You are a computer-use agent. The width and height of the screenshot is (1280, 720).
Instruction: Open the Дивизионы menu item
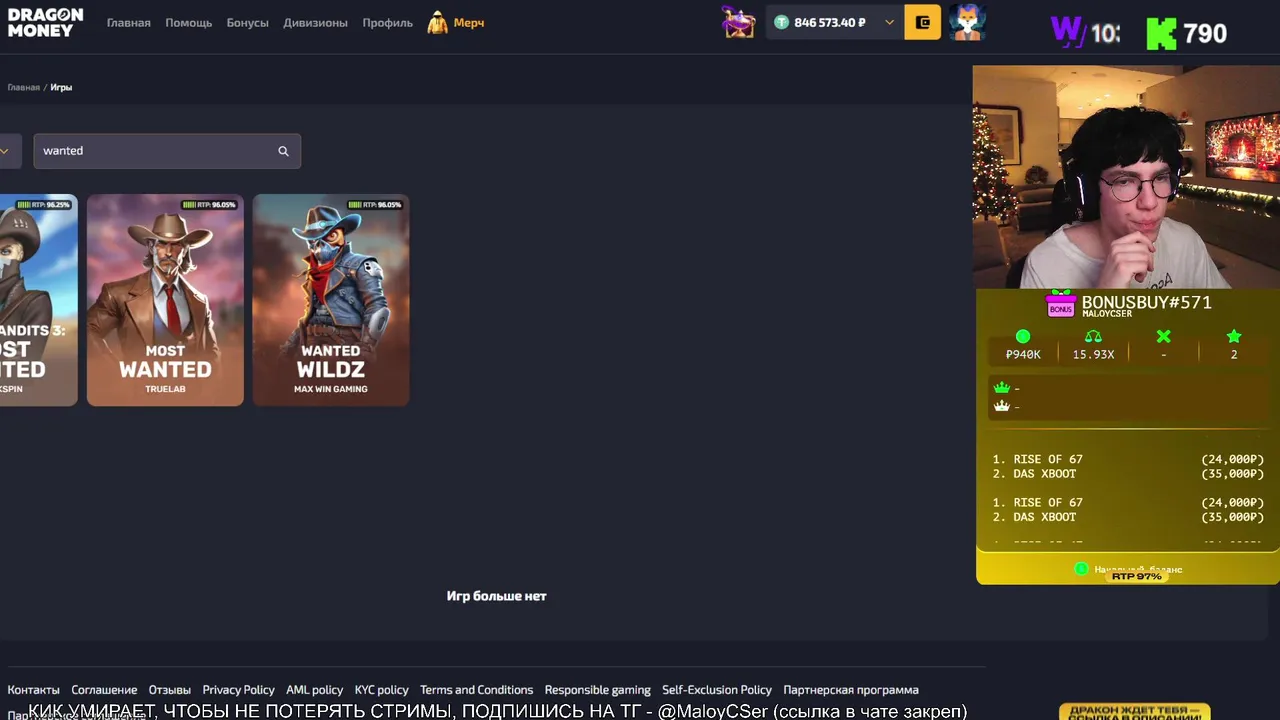point(315,22)
